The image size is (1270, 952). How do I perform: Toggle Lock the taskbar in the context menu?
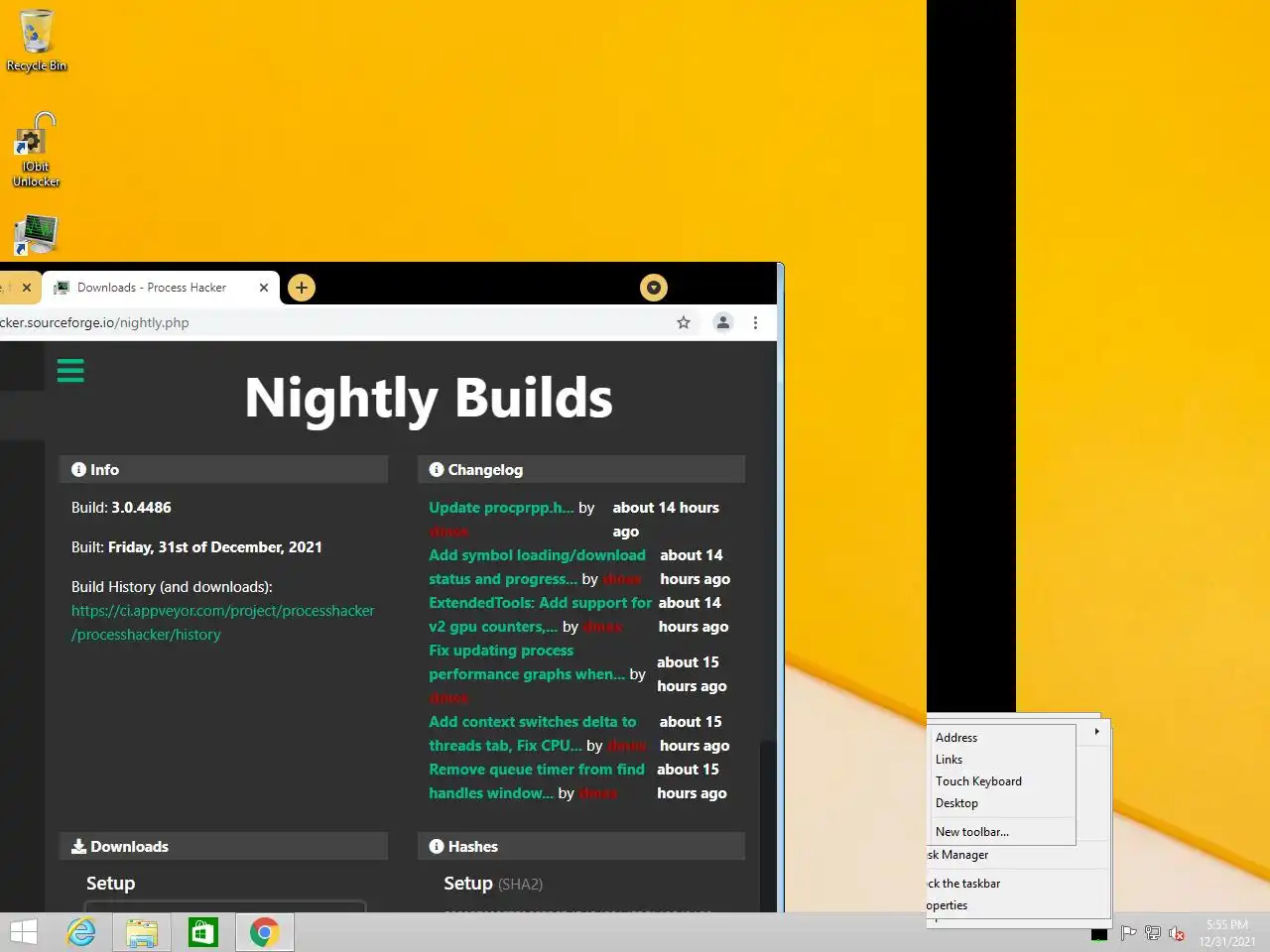(x=1018, y=884)
